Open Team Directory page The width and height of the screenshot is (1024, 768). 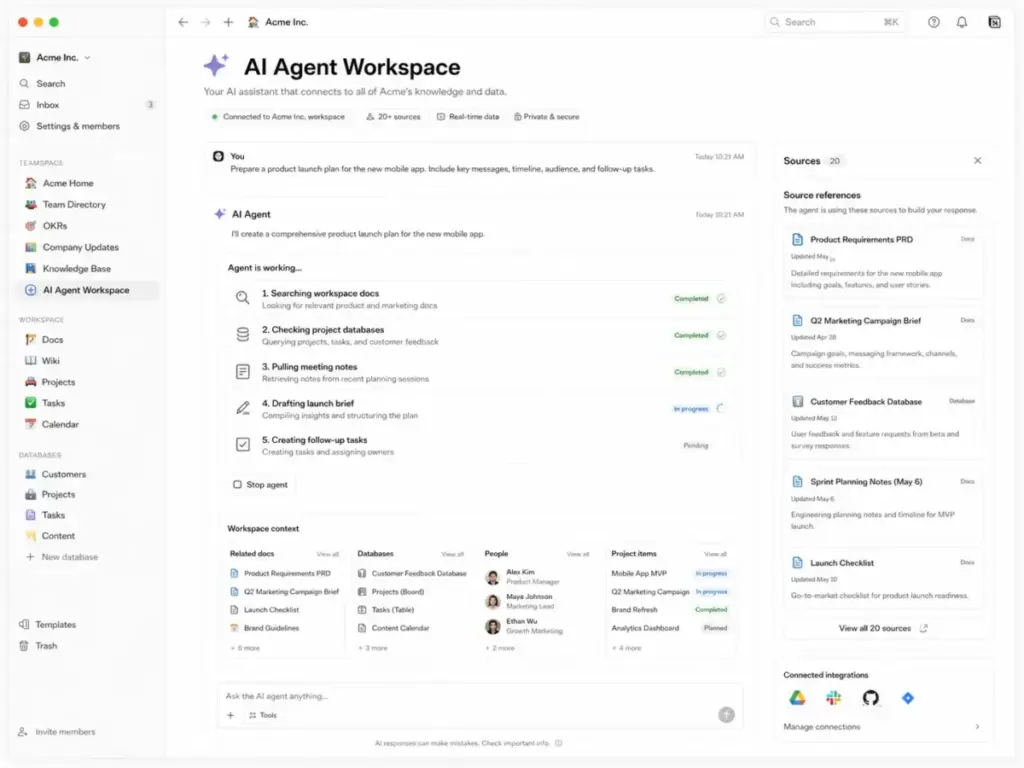tap(66, 204)
